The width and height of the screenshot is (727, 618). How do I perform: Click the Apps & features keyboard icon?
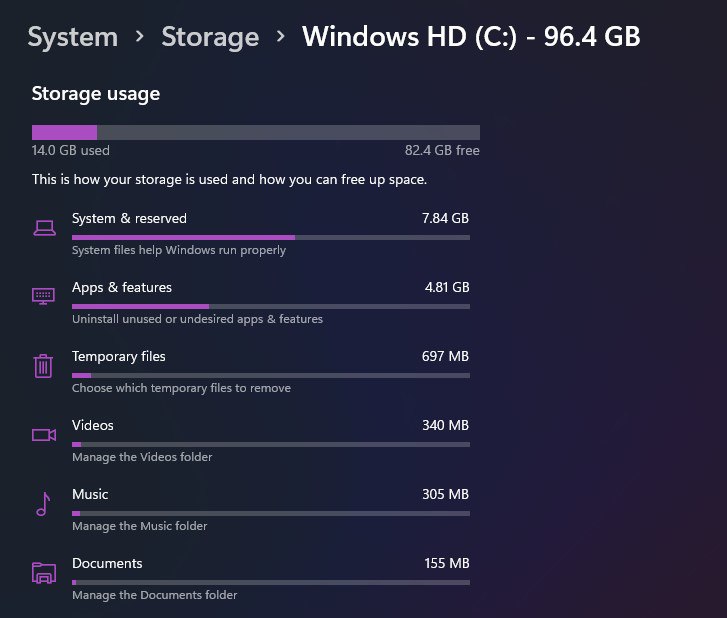coord(44,296)
